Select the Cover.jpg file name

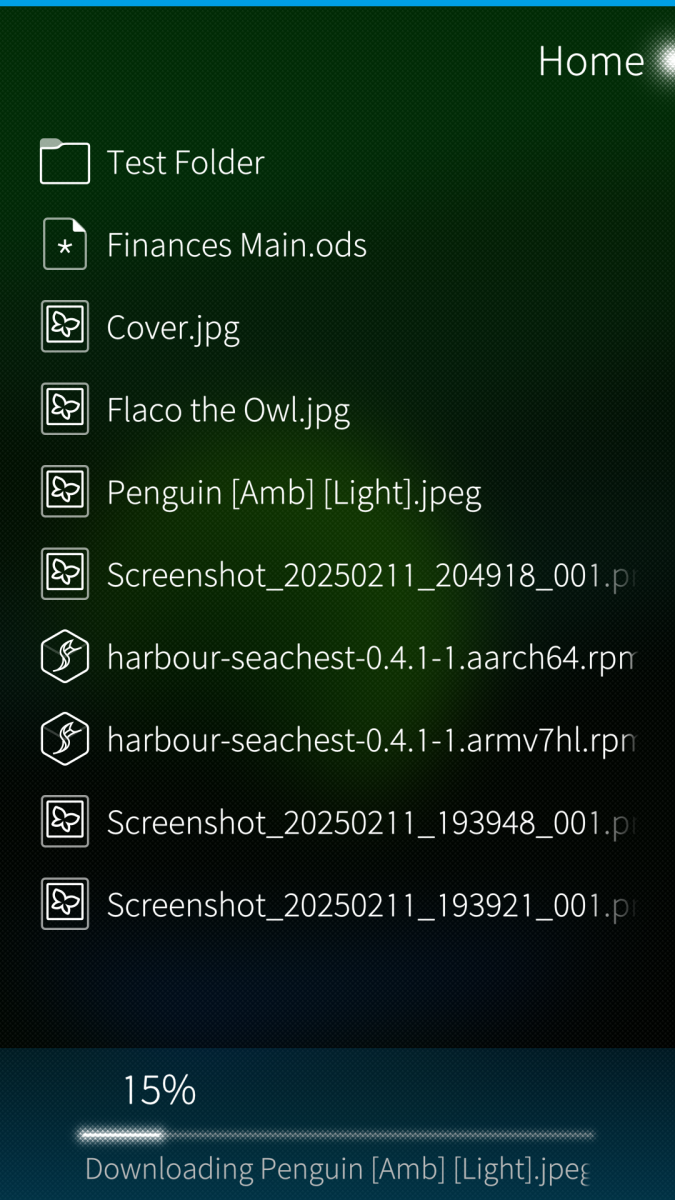pyautogui.click(x=173, y=327)
